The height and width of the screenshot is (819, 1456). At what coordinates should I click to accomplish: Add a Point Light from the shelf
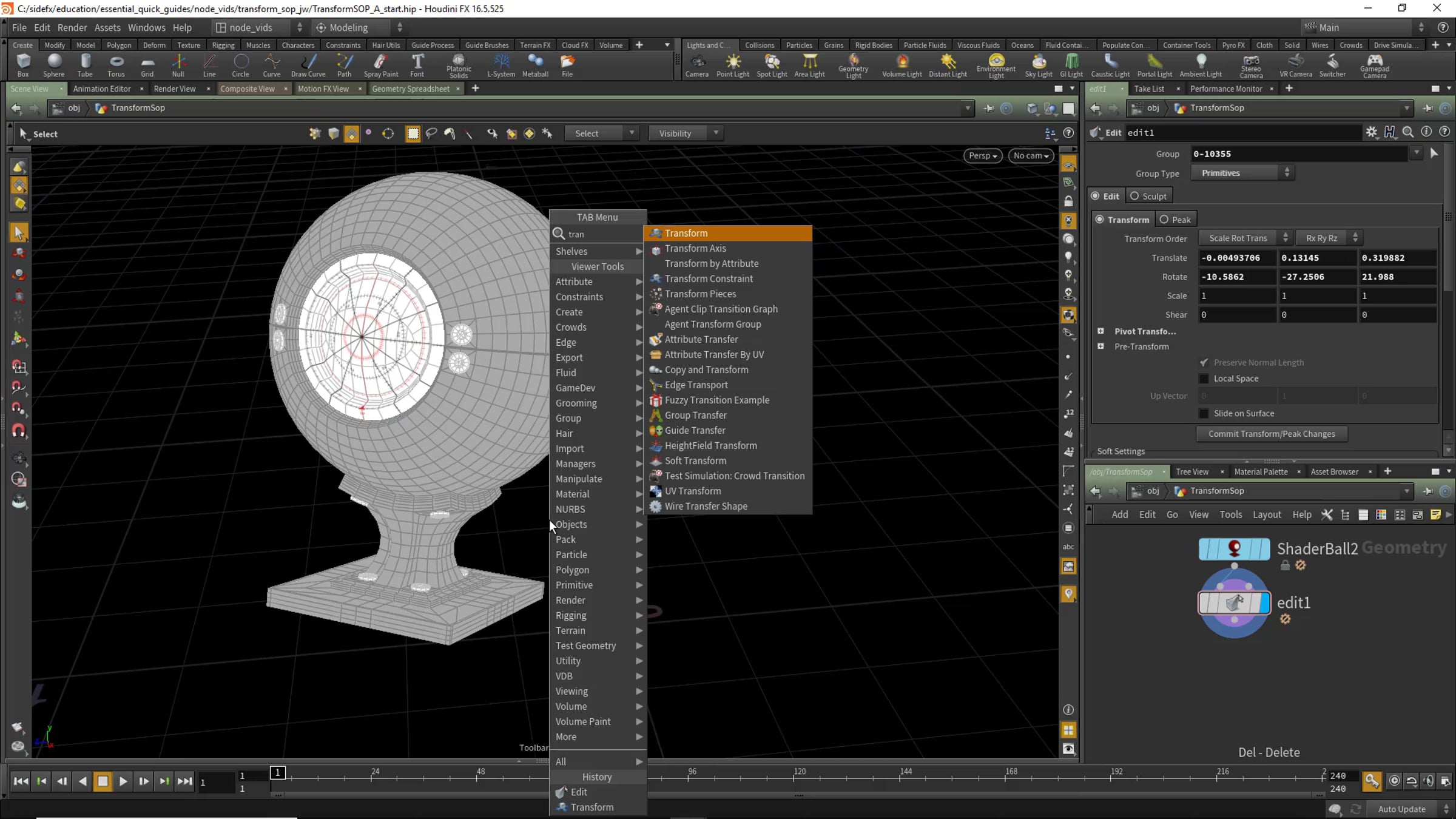tap(733, 65)
